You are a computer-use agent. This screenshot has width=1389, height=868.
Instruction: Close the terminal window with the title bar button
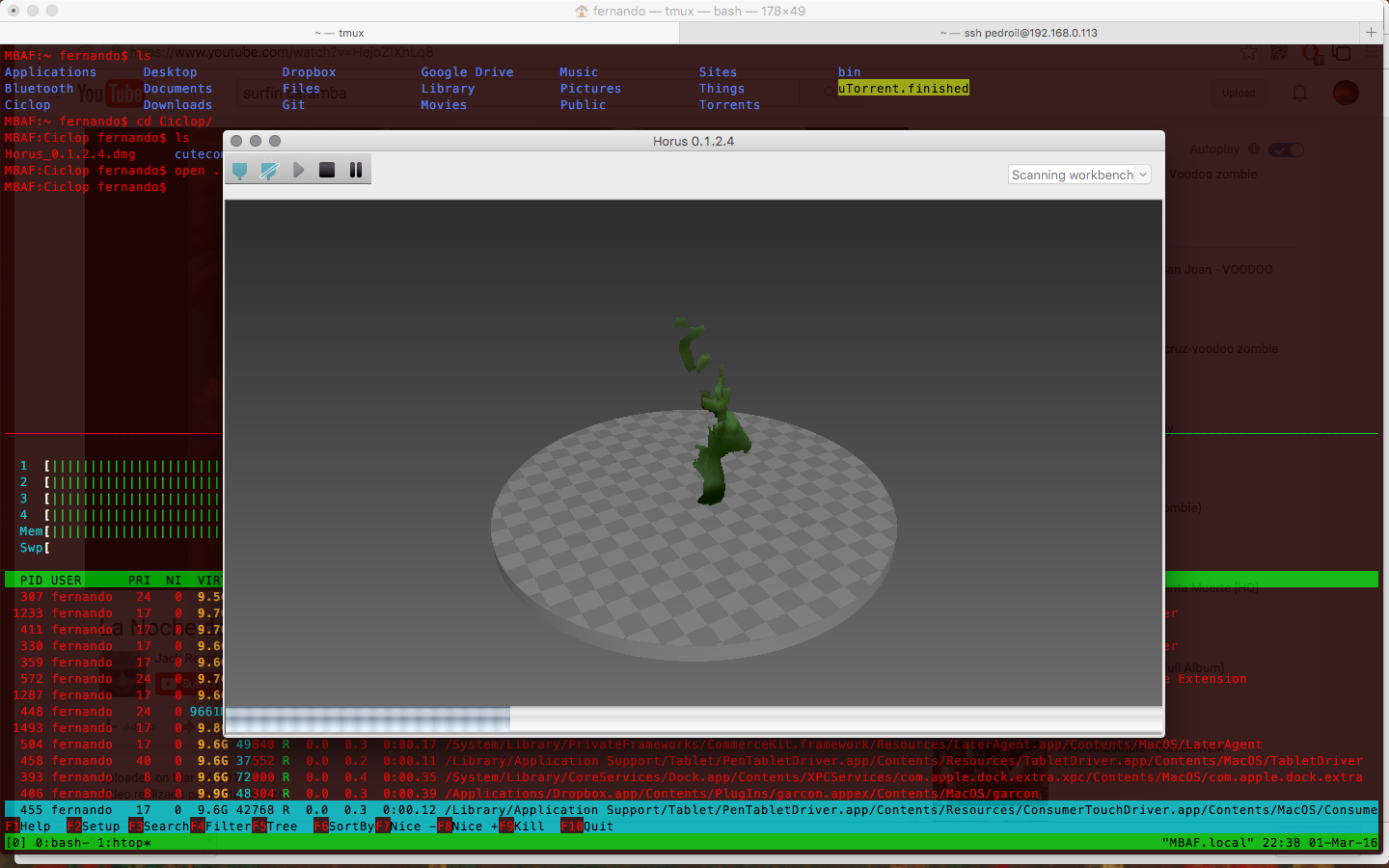(x=14, y=11)
